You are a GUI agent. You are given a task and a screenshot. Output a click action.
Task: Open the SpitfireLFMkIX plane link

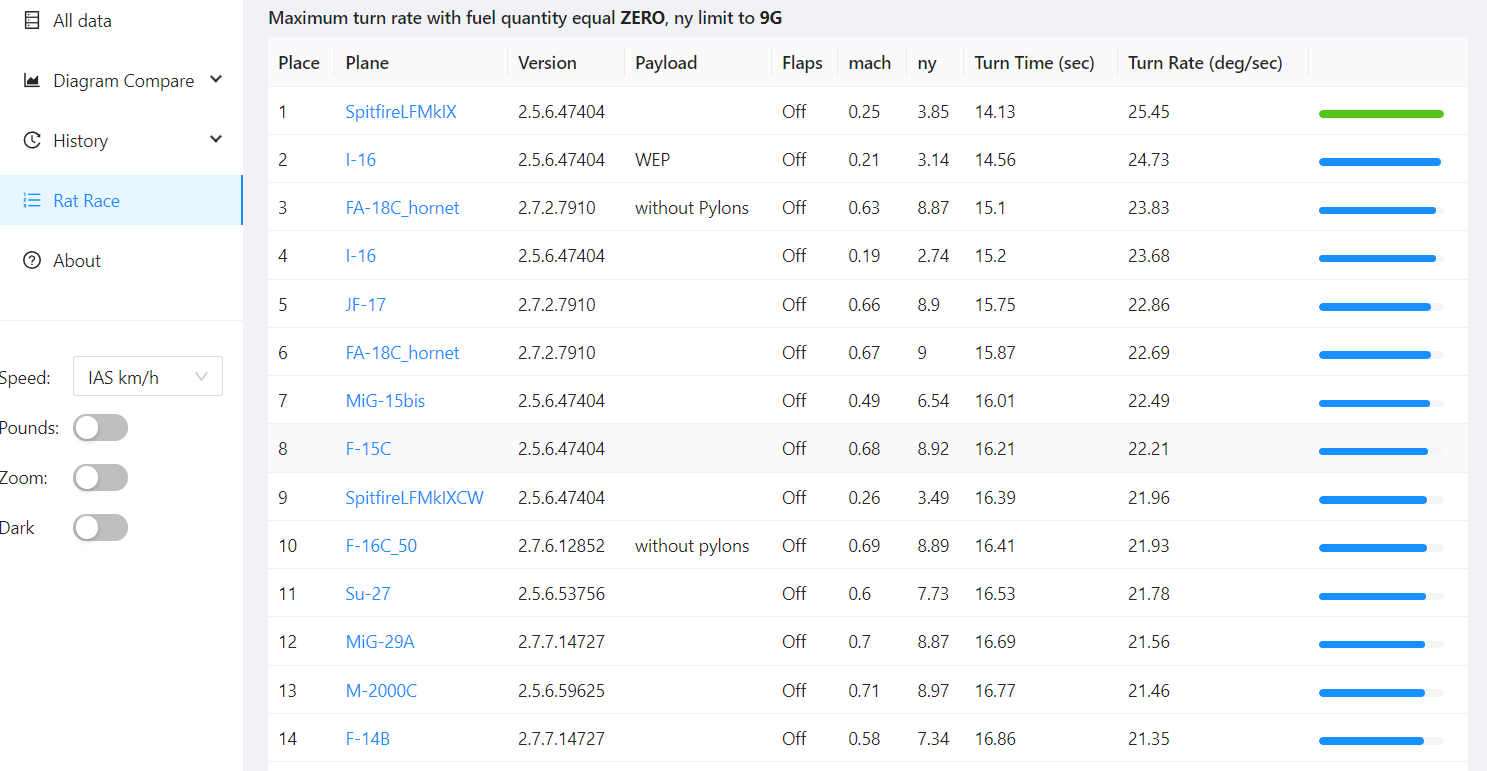click(401, 112)
